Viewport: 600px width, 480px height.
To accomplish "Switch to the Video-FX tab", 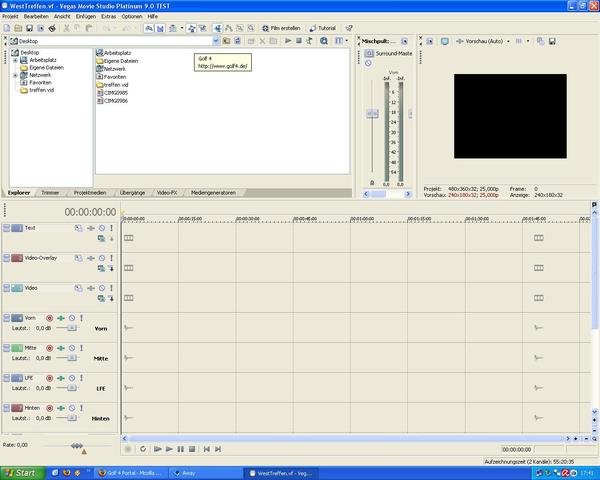I will point(167,193).
